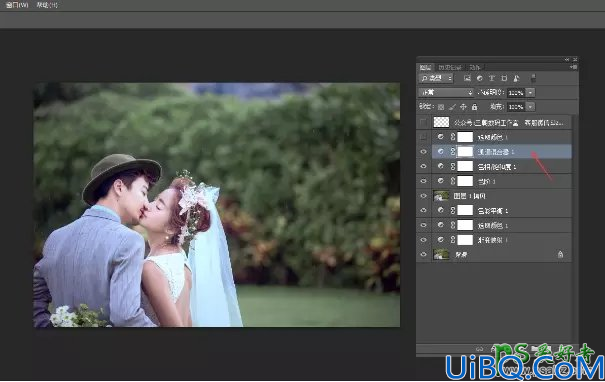
Task: Select the 色彩平衡 1 layer name
Action: (x=493, y=211)
